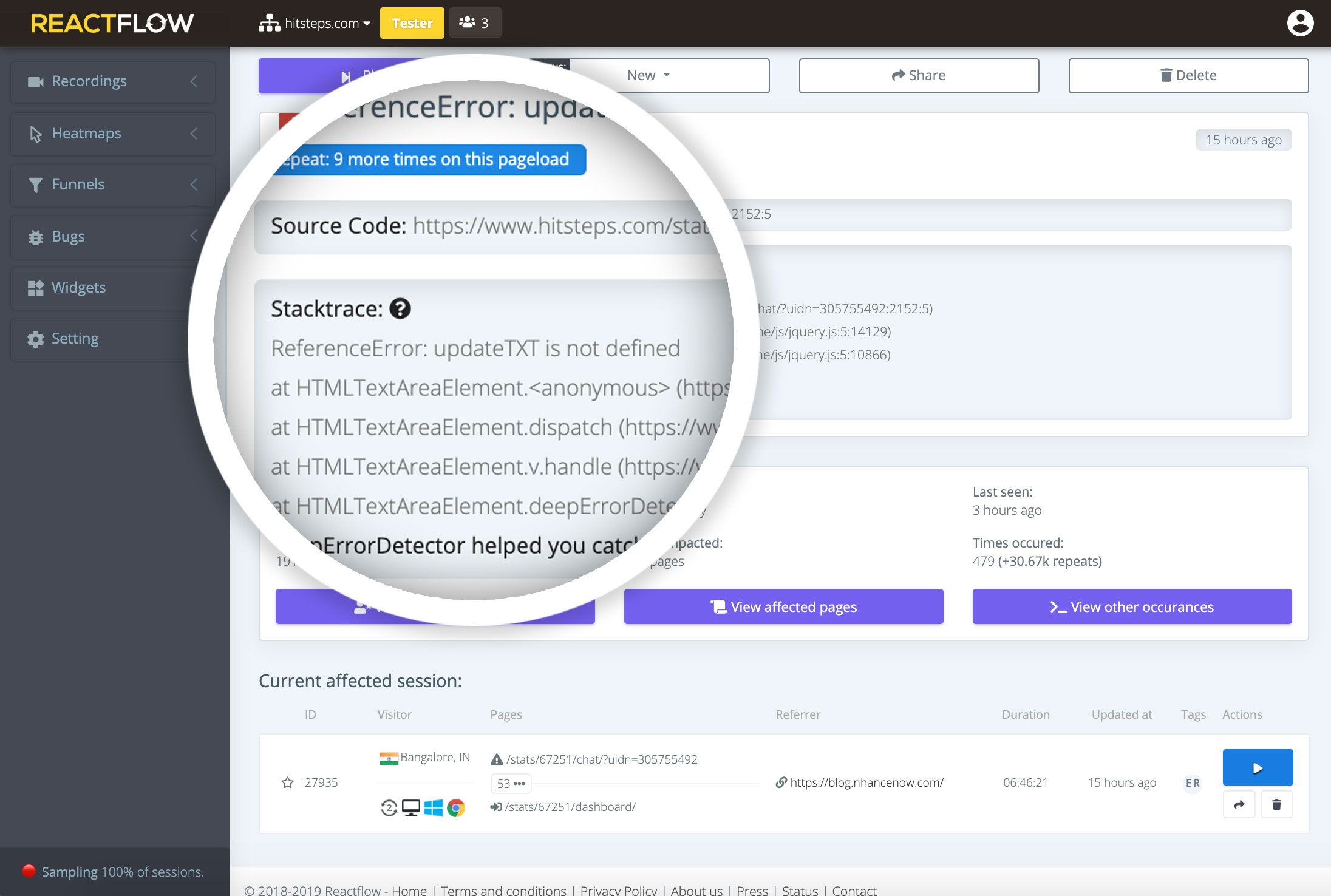Open the /stats/67251/dashboard/ page link
The width and height of the screenshot is (1331, 896).
[570, 807]
